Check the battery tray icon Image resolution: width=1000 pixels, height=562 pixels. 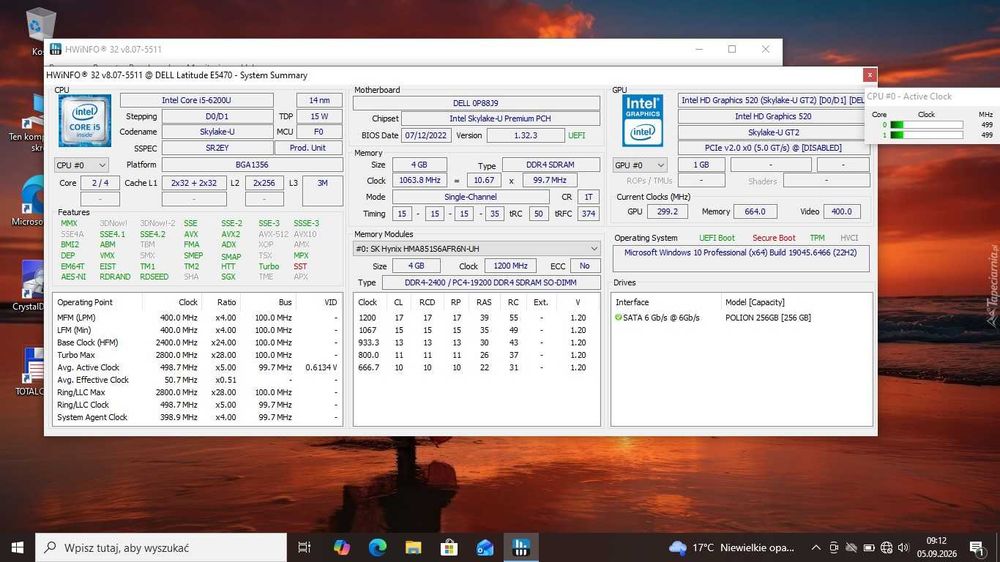pos(869,547)
